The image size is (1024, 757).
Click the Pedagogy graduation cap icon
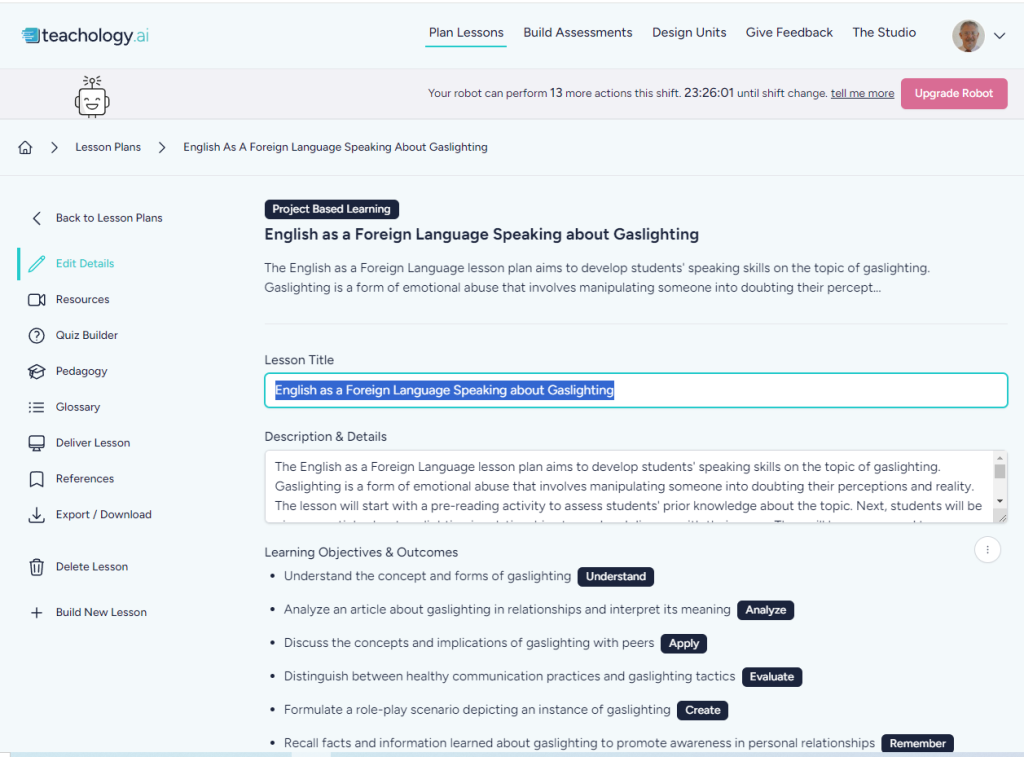tap(37, 372)
